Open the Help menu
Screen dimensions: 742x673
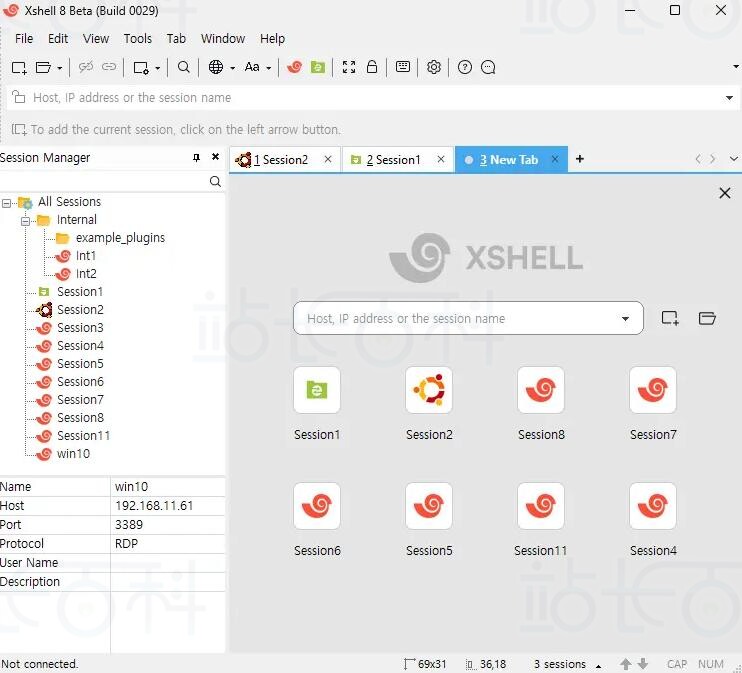pos(272,38)
